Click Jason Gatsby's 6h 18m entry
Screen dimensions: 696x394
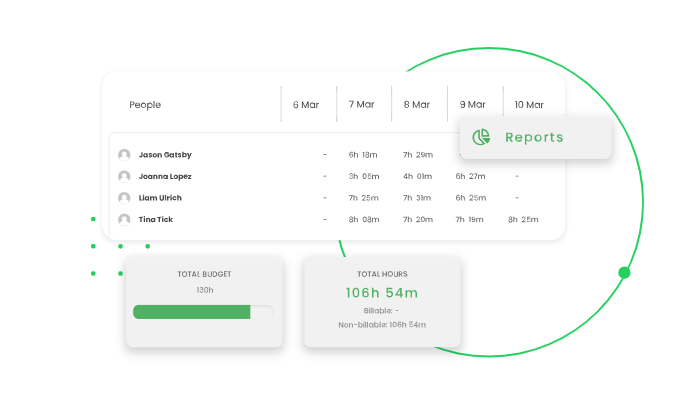[x=363, y=155]
